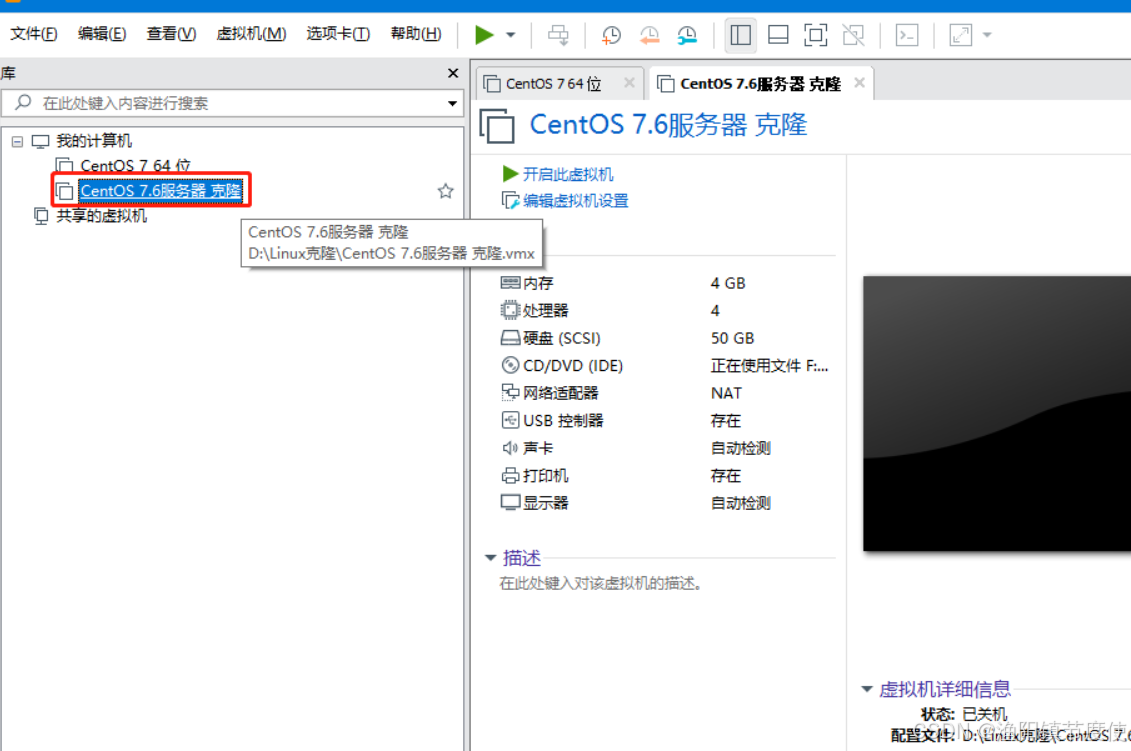1131x751 pixels.
Task: Open the 帮助(H) menu
Action: point(415,34)
